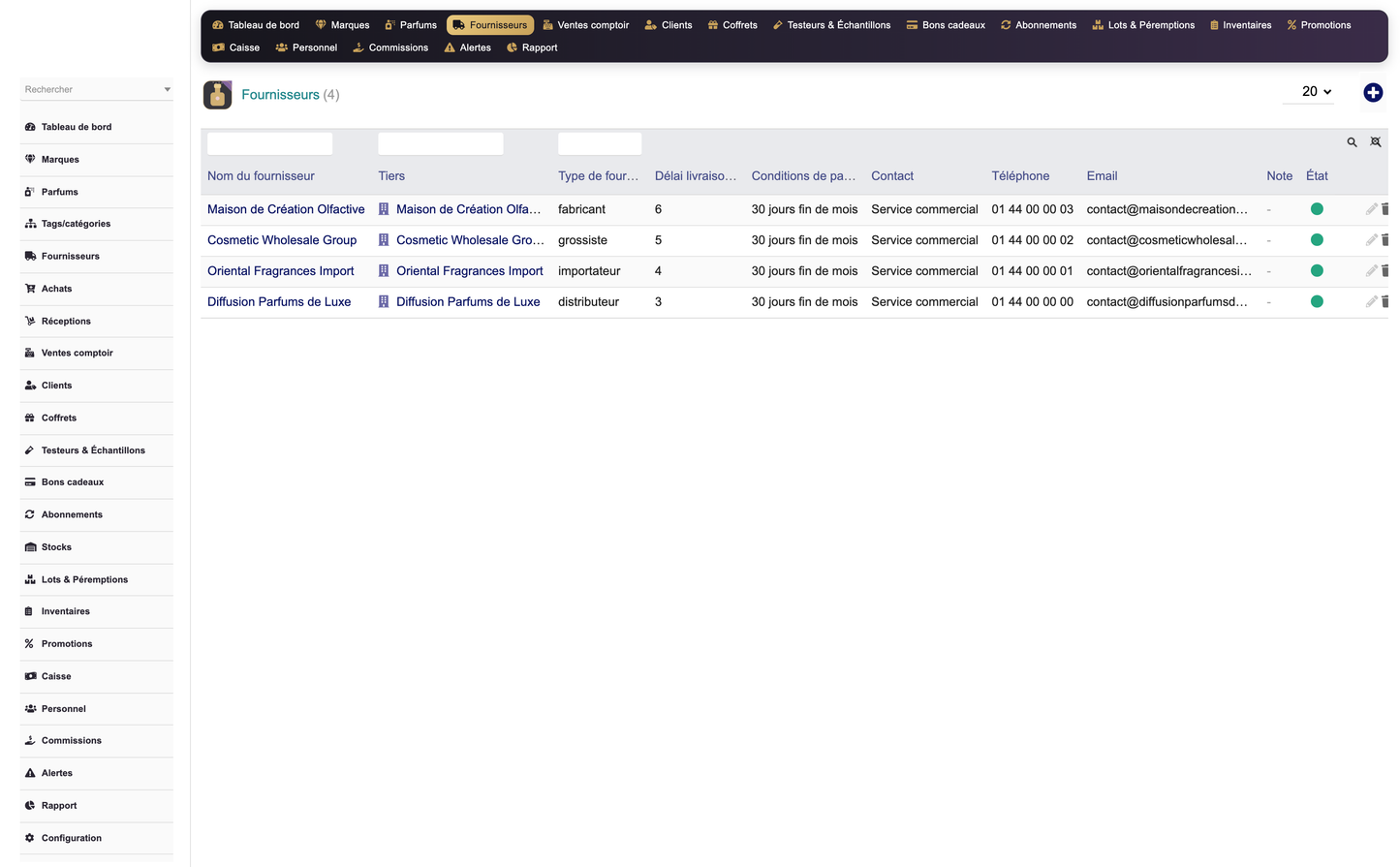The image size is (1400, 867).
Task: Open Promotions tab in top navigation
Action: click(x=1319, y=25)
